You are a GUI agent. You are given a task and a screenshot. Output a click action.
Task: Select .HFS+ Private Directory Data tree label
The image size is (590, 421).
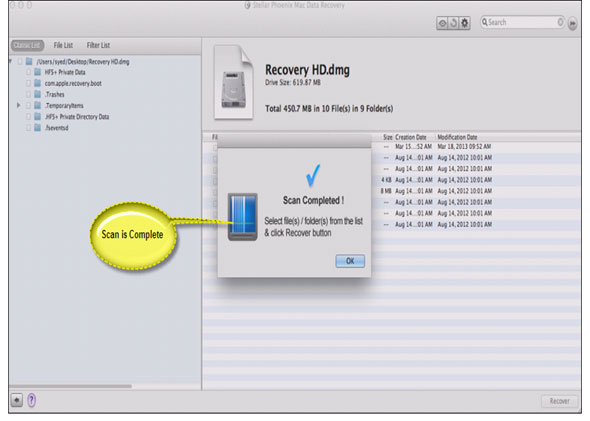[x=77, y=117]
